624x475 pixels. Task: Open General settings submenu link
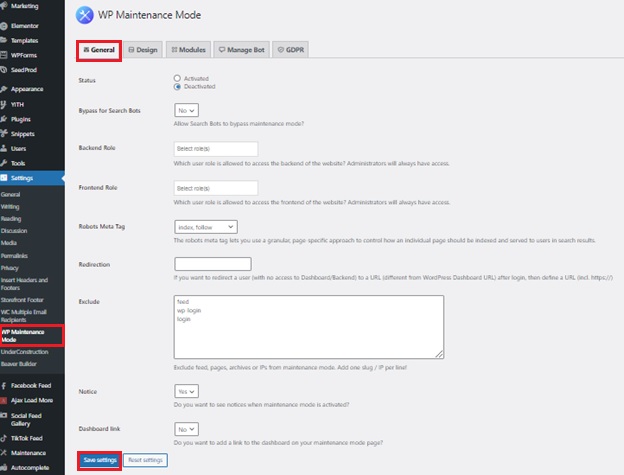(10, 195)
